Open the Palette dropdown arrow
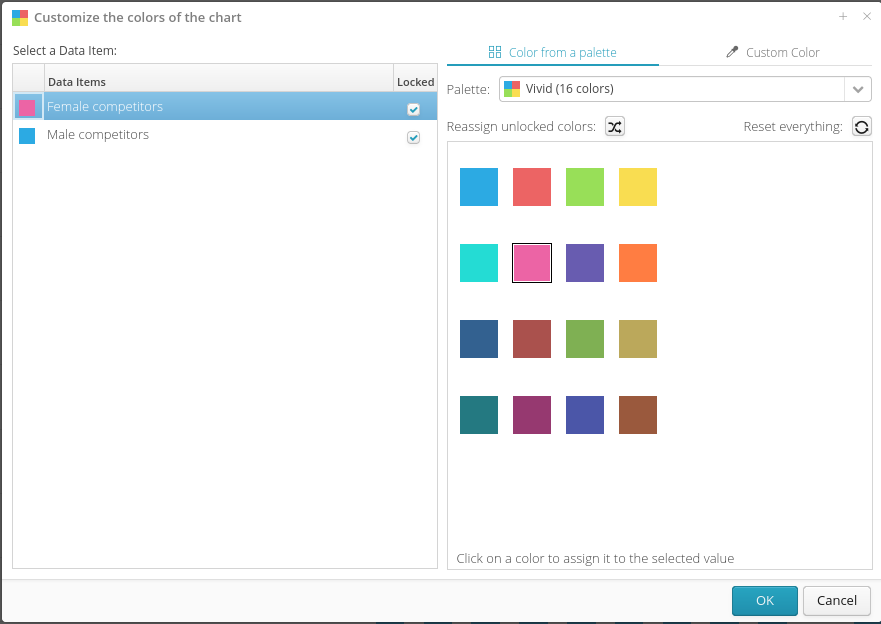The image size is (881, 624). coord(858,89)
